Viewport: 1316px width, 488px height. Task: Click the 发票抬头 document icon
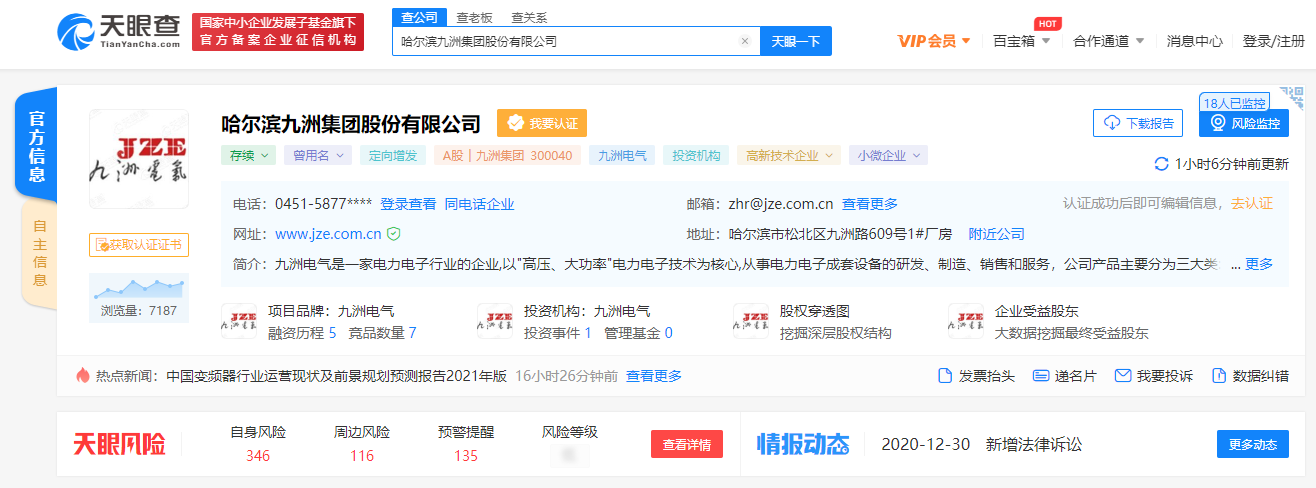pos(945,376)
